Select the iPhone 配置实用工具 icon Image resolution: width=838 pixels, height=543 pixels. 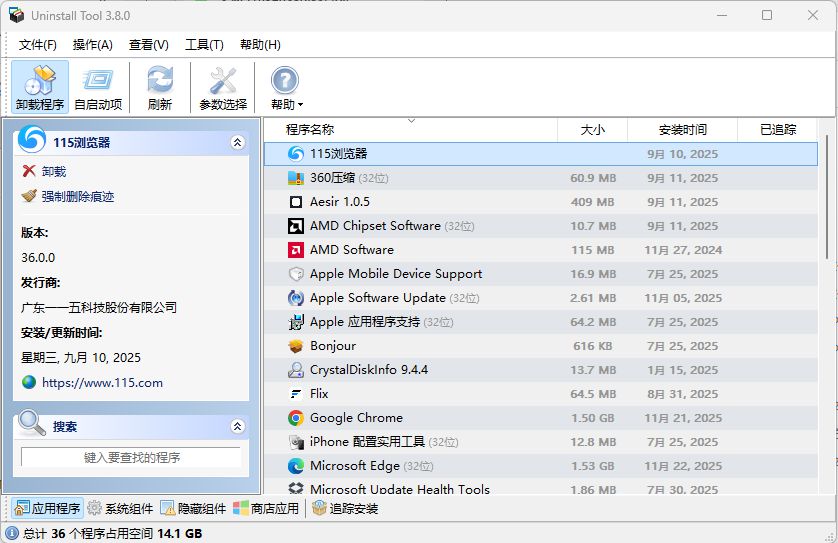tap(296, 442)
